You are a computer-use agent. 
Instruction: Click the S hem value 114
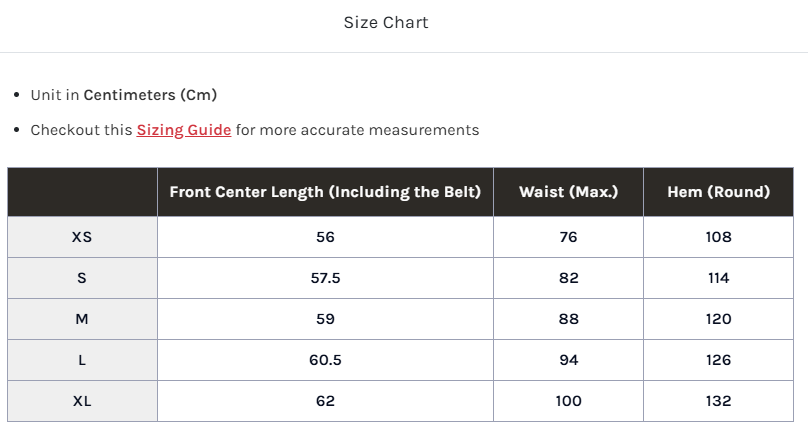[x=718, y=278]
